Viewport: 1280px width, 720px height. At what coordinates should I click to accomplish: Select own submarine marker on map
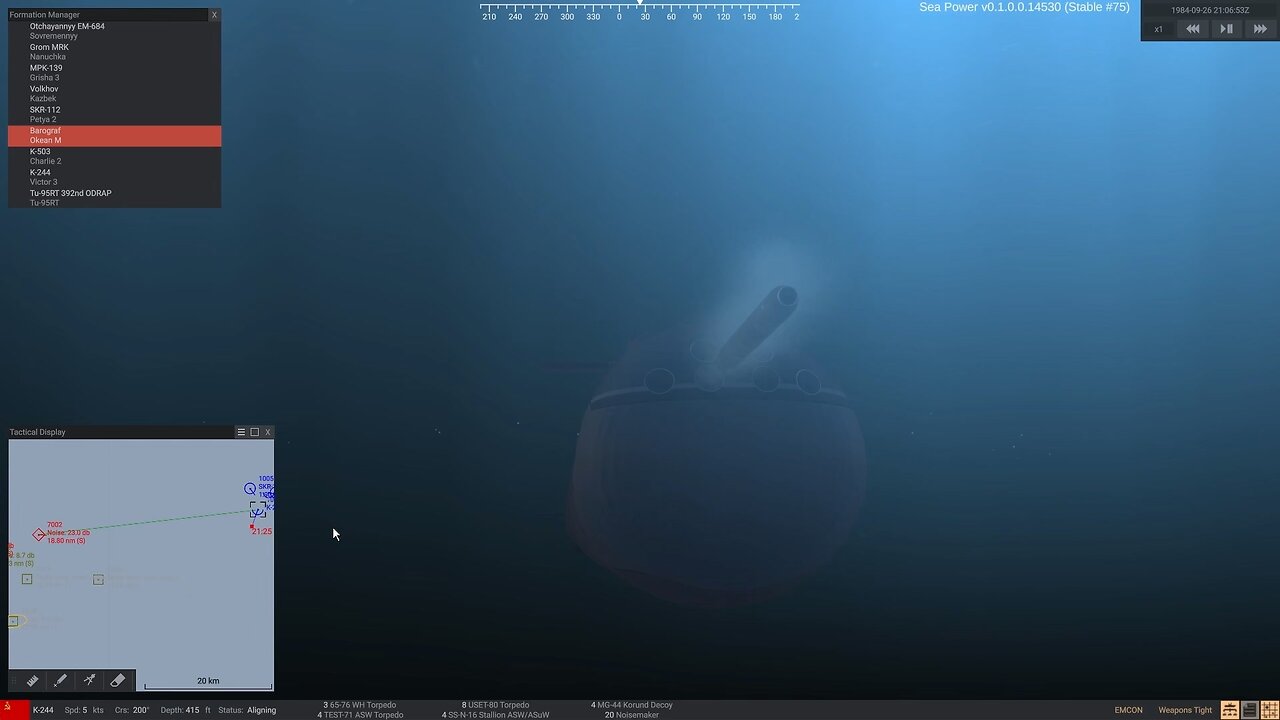coord(257,509)
